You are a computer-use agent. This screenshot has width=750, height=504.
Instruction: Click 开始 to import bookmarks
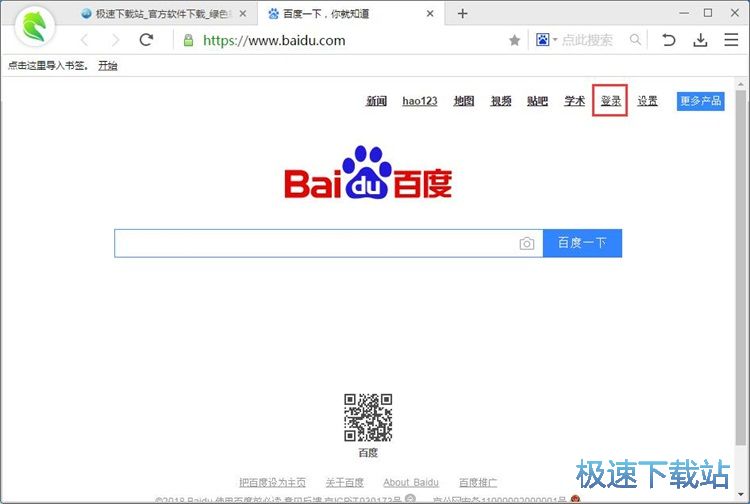(x=108, y=66)
